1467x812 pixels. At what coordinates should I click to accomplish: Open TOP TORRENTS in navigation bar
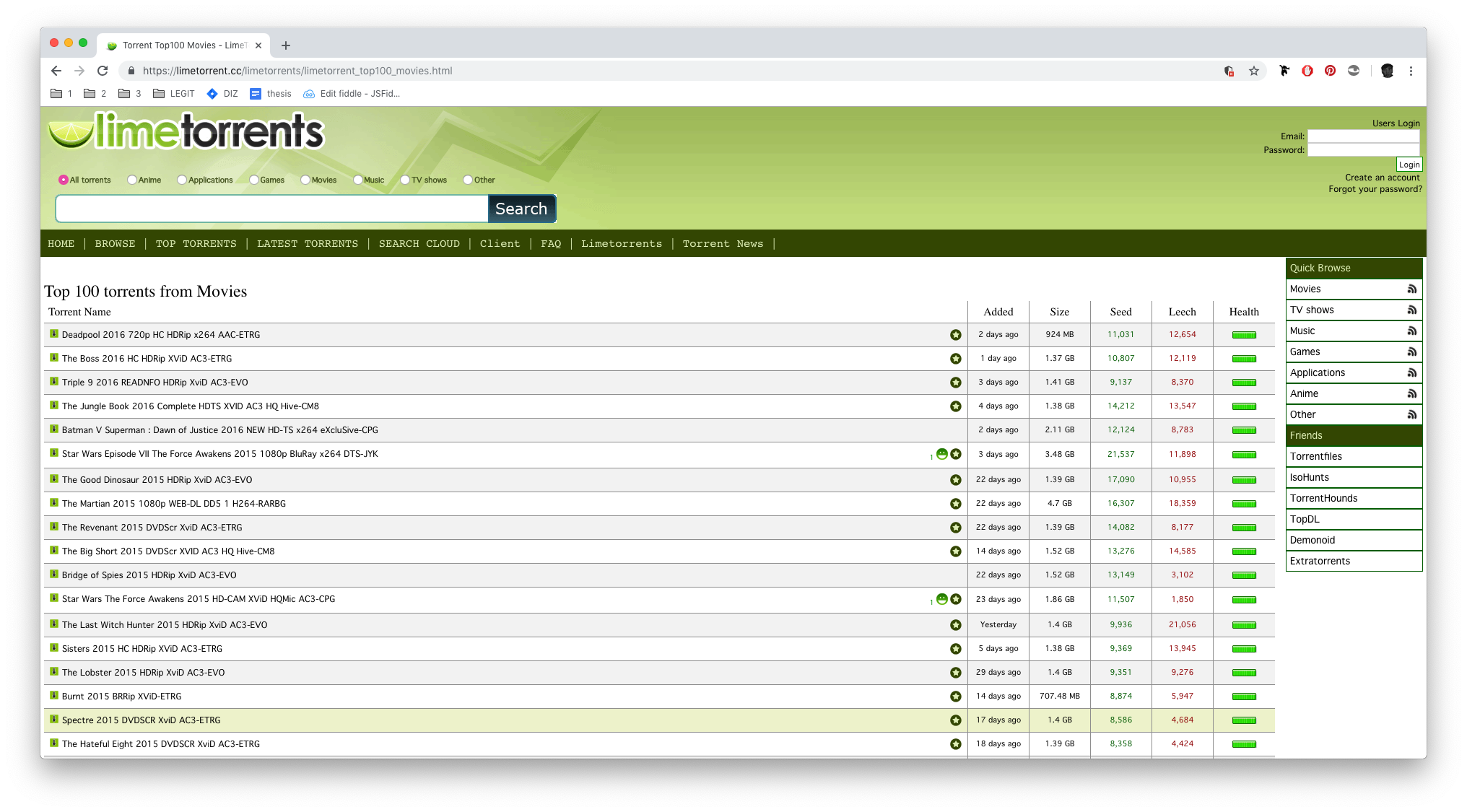[196, 244]
